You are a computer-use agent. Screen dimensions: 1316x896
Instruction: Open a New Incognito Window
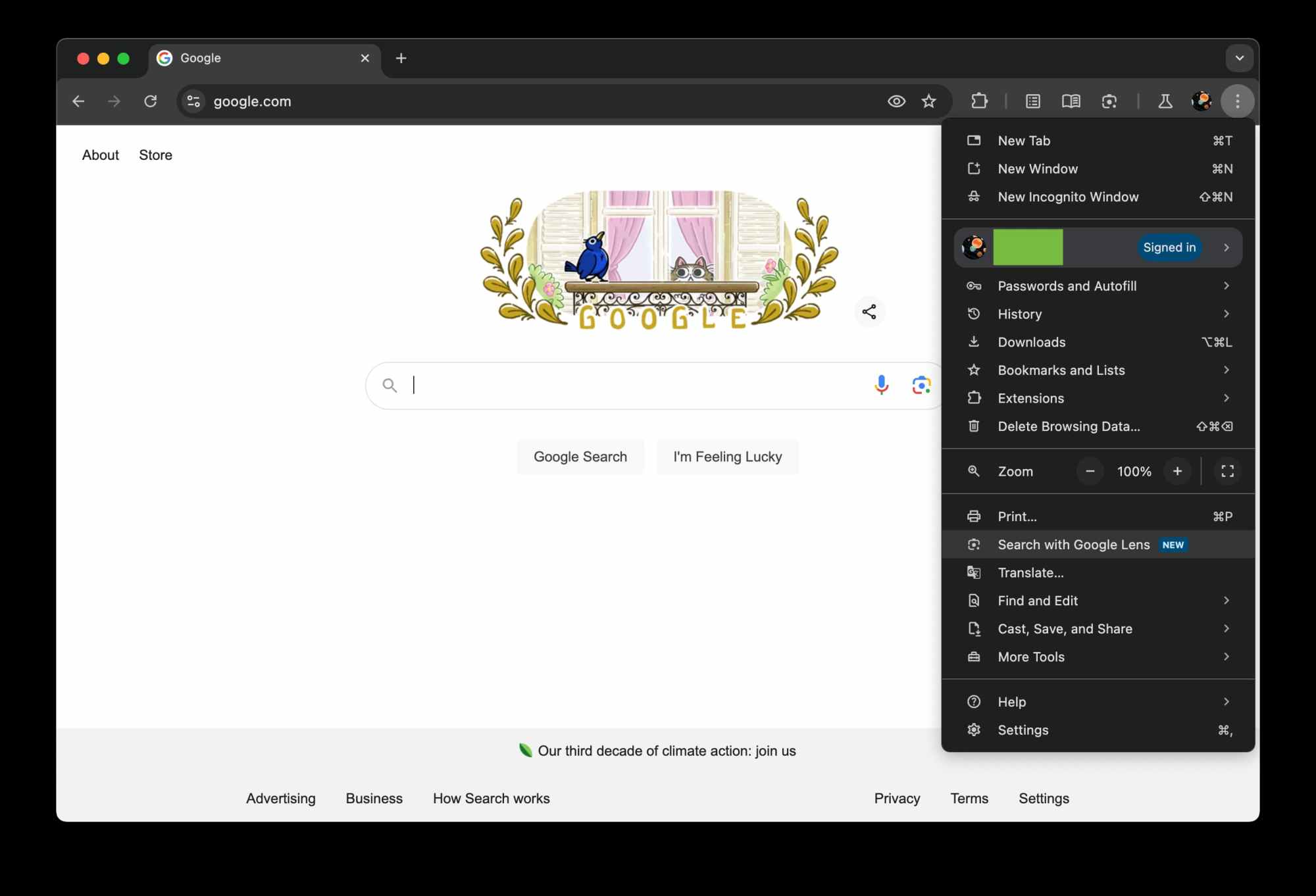coord(1068,196)
